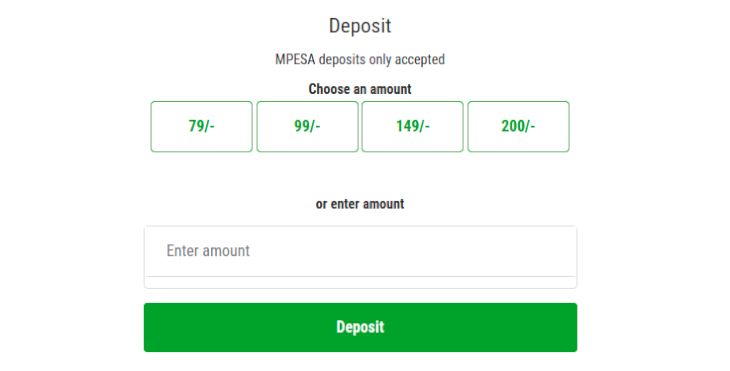Tap the lowest preset amount 79/-
This screenshot has height=371, width=730.
pyautogui.click(x=202, y=127)
